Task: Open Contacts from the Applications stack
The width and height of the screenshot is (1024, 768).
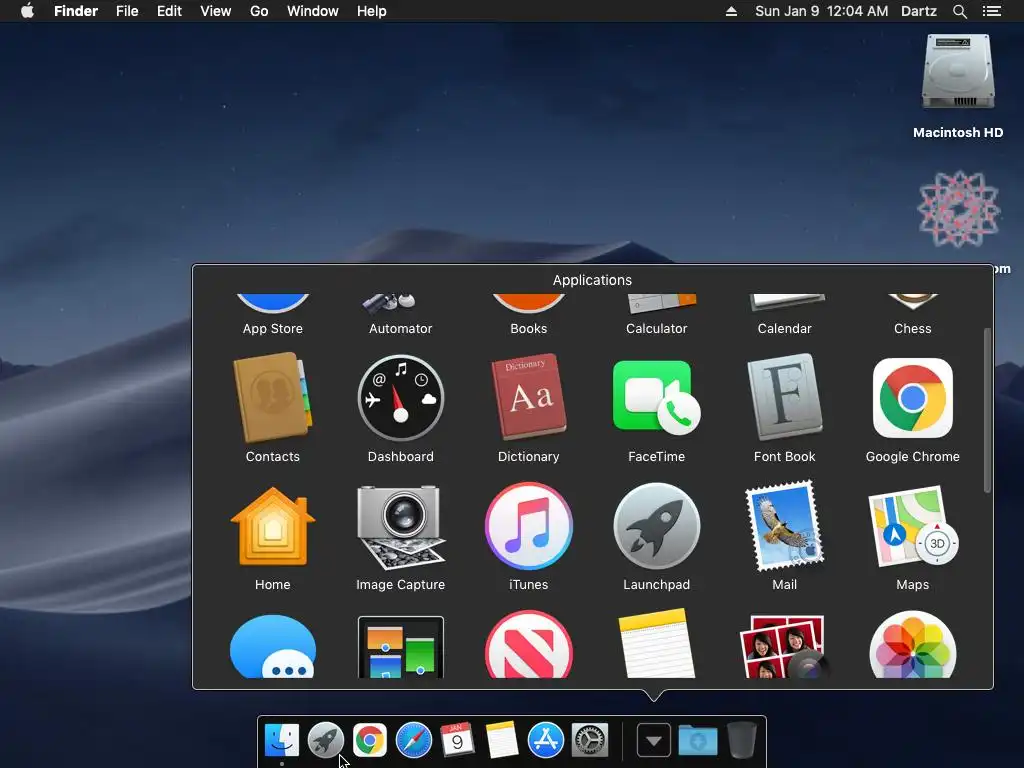Action: click(x=272, y=399)
